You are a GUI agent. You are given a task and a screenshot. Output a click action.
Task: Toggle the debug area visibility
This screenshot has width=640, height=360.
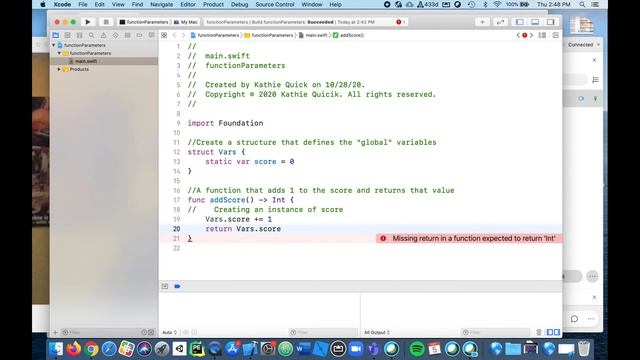[535, 22]
